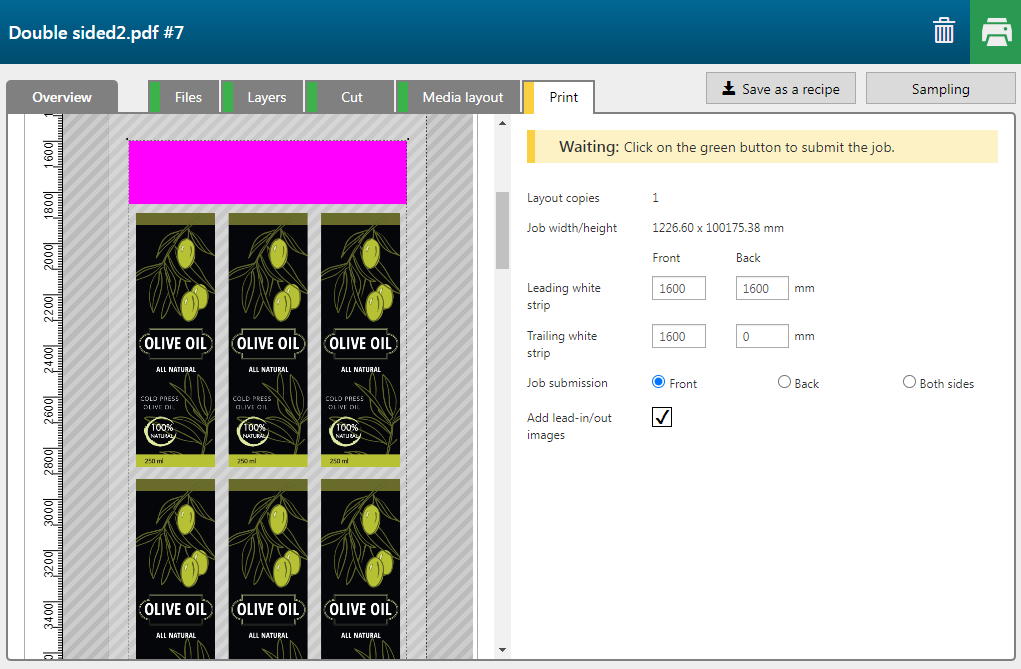
Task: Select Front job submission radio
Action: pyautogui.click(x=658, y=382)
